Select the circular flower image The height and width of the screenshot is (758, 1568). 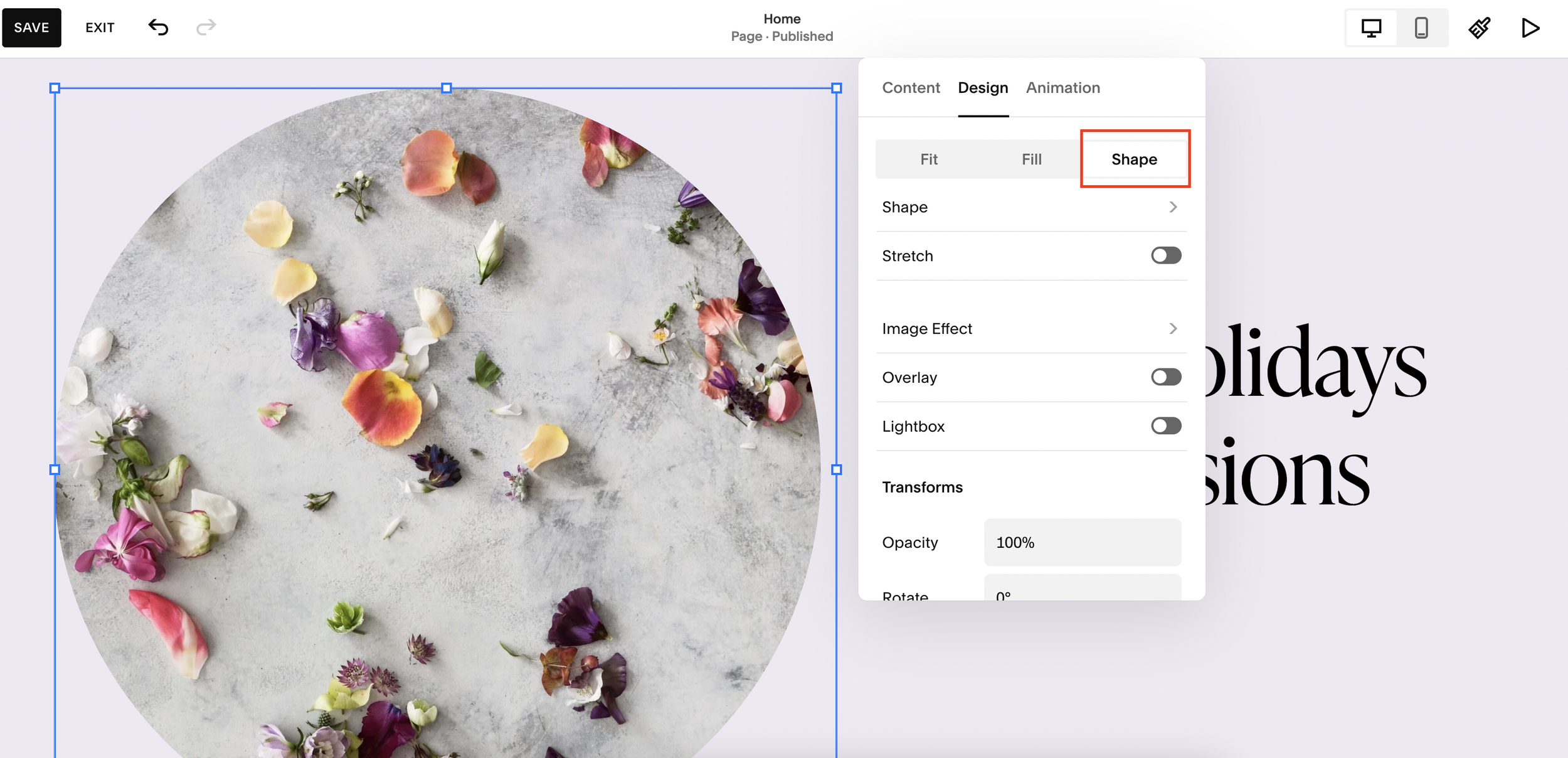click(x=438, y=424)
